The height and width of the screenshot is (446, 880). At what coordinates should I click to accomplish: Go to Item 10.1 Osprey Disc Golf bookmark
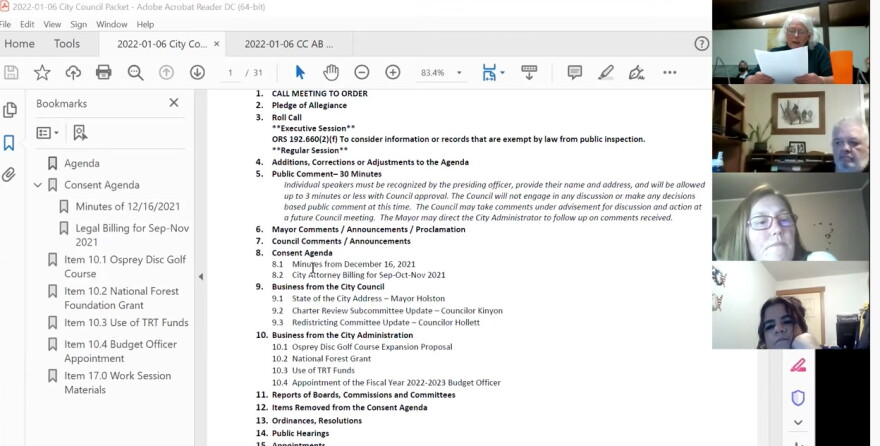point(125,266)
